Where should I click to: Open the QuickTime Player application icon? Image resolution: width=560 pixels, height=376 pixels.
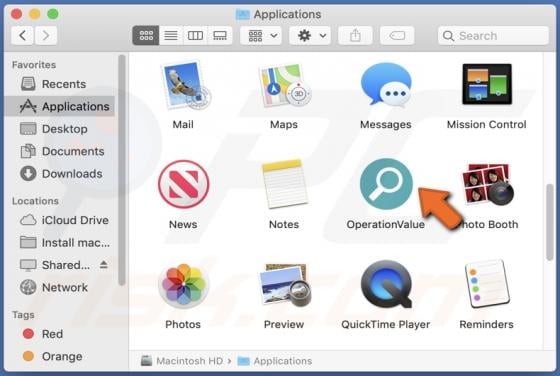click(386, 284)
